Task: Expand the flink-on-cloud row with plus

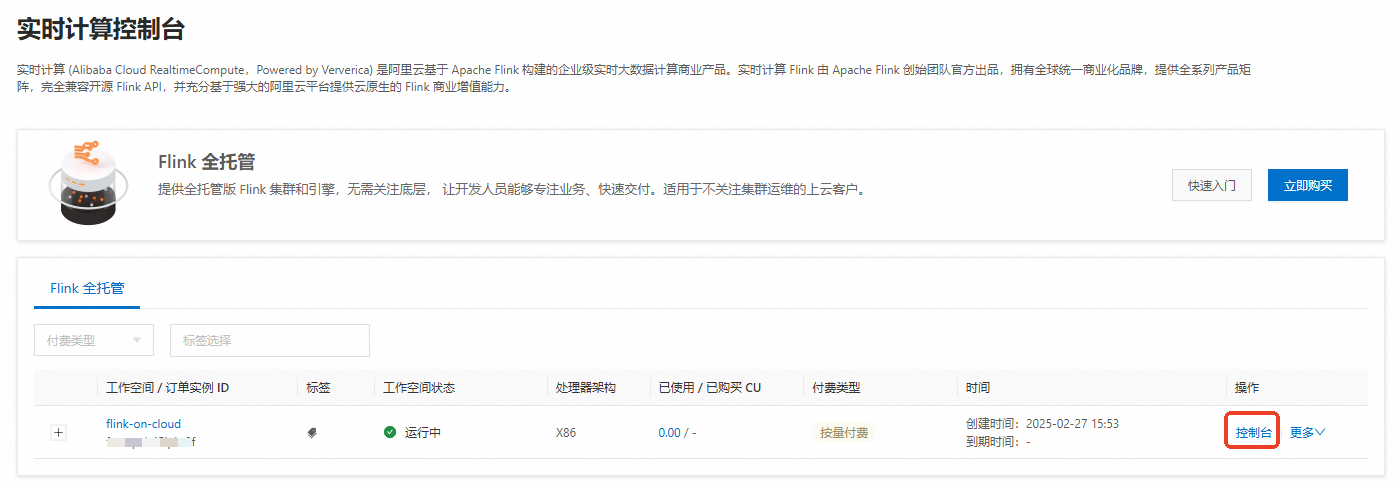Action: pos(58,433)
